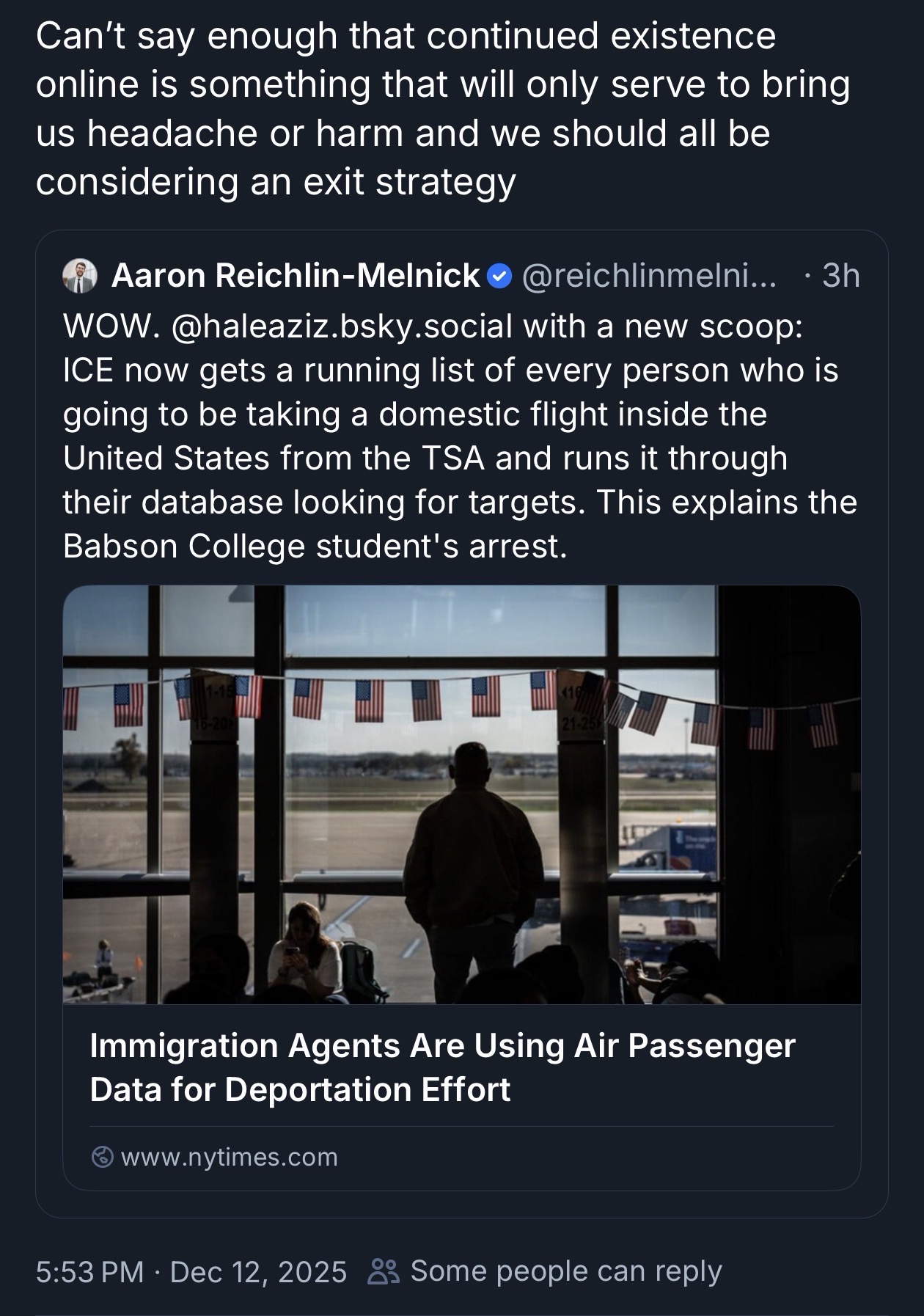Screen dimensions: 924x1316
Task: Click the @reichlinmelni... handle
Action: (648, 276)
